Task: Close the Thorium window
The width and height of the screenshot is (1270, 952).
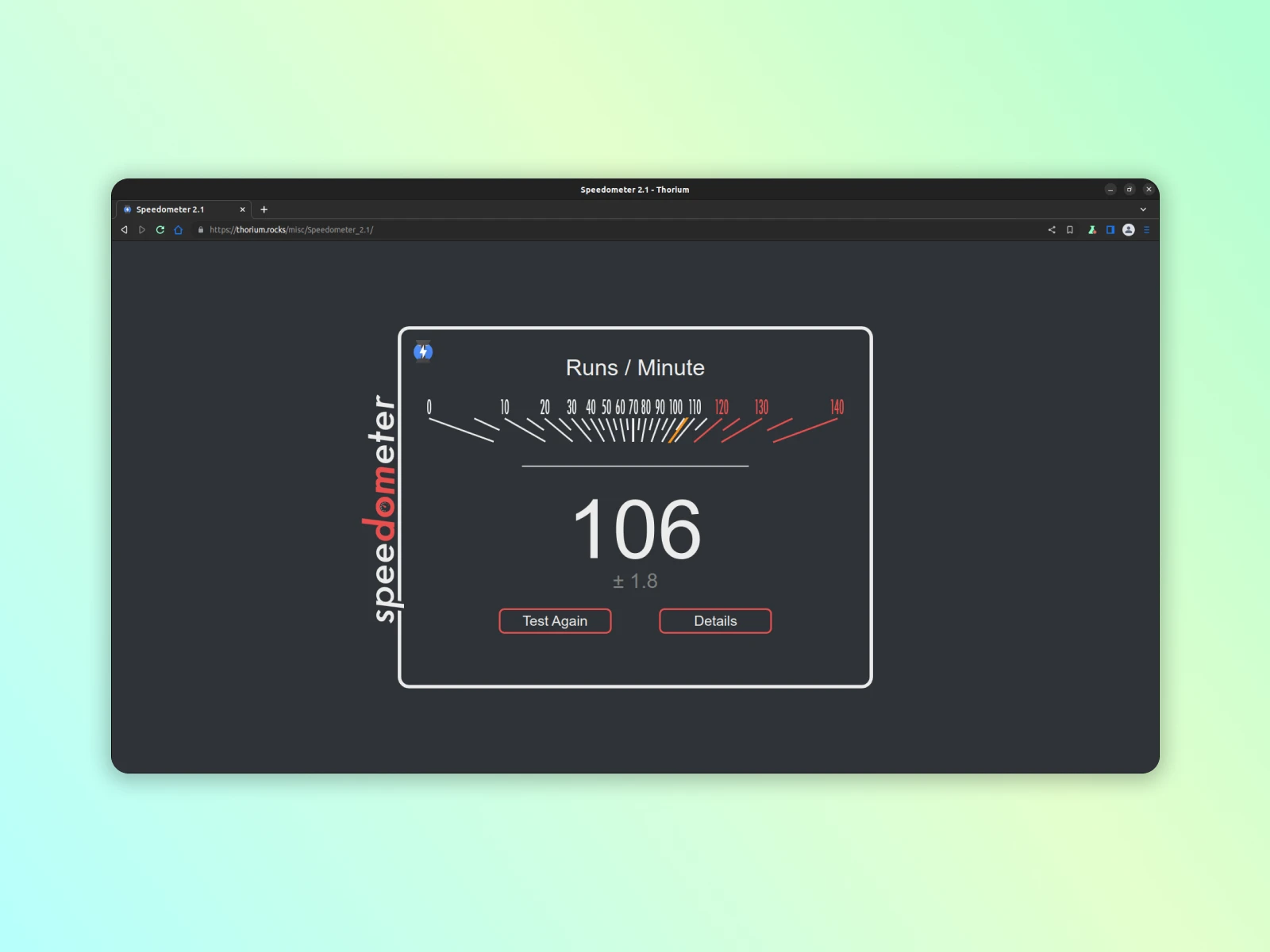Action: coord(1149,190)
